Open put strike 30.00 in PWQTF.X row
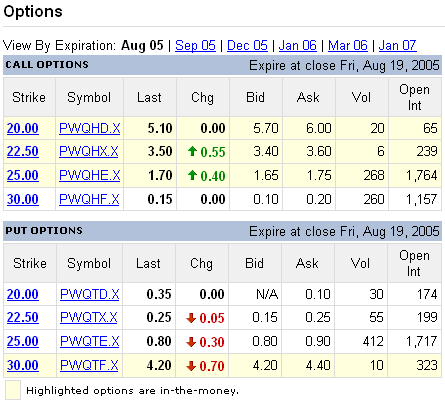 pos(23,365)
